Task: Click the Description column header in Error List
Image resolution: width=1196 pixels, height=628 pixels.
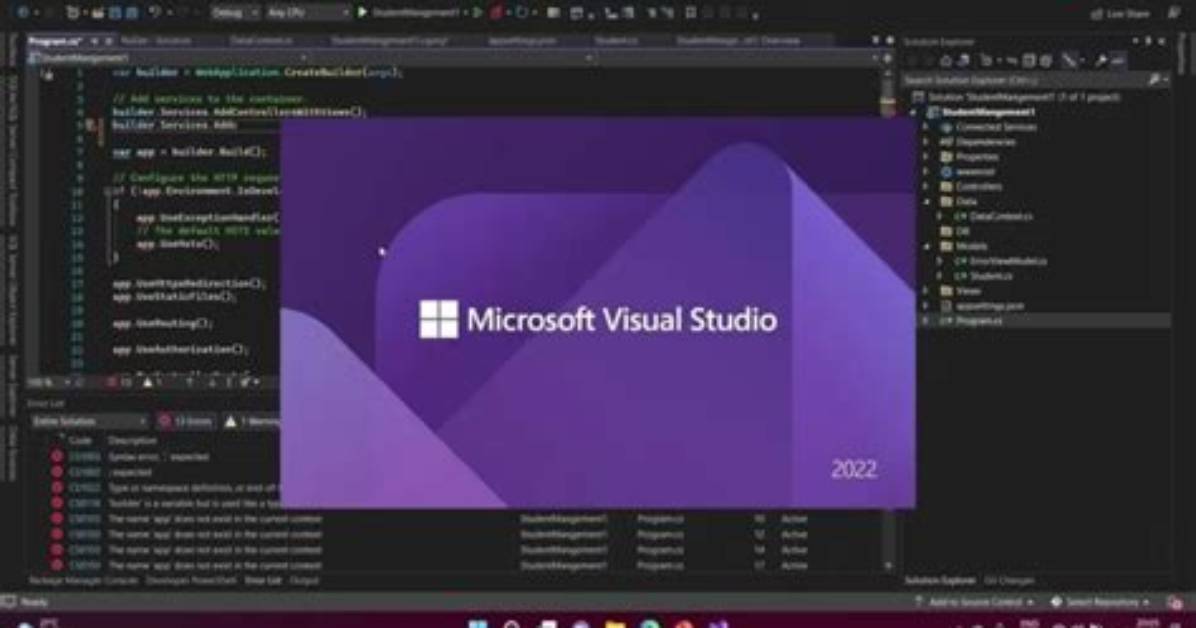Action: [x=132, y=441]
